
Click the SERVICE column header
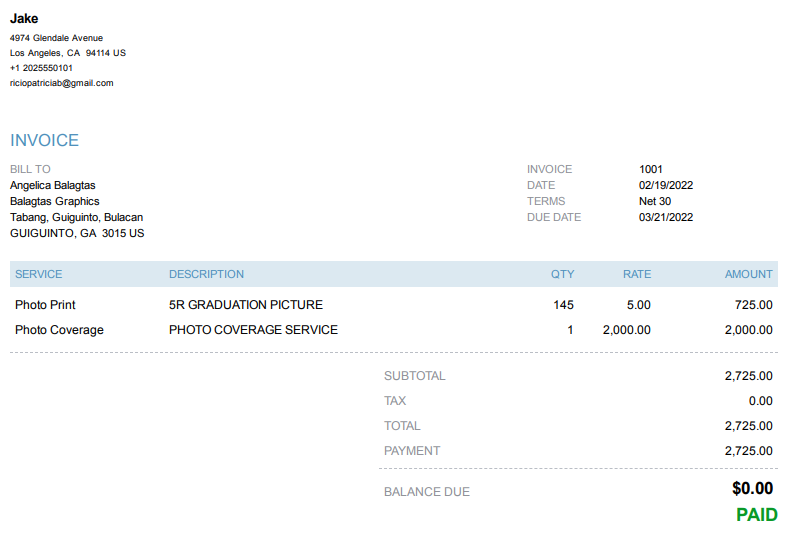(38, 274)
